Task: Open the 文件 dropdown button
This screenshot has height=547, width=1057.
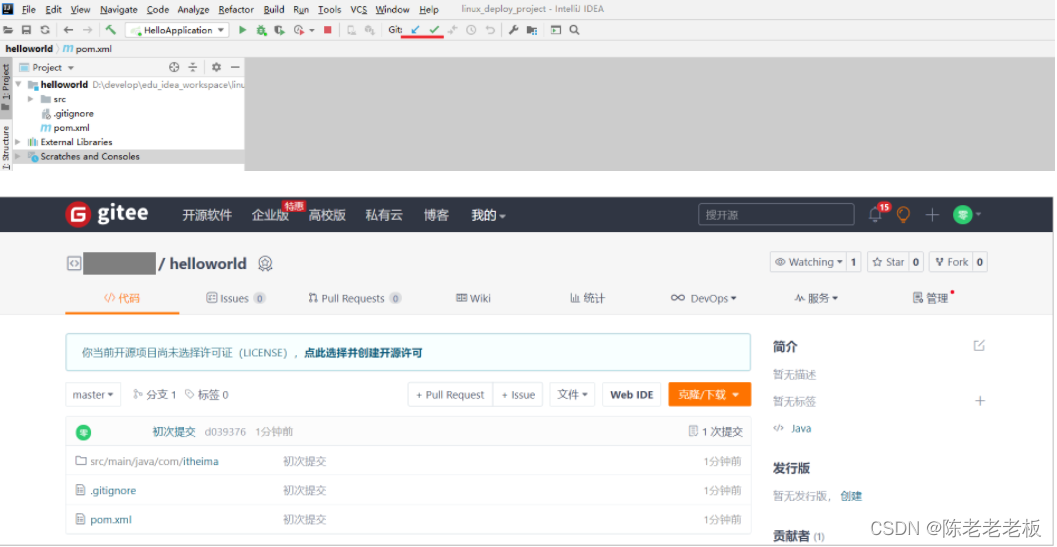Action: [572, 395]
